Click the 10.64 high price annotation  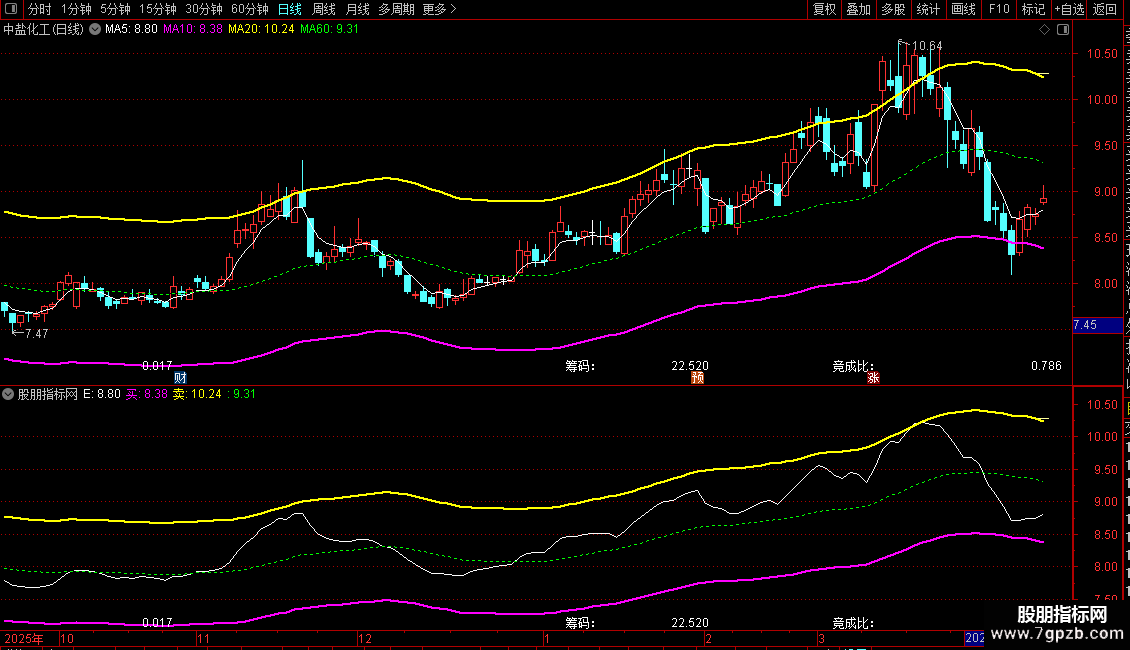pos(927,46)
